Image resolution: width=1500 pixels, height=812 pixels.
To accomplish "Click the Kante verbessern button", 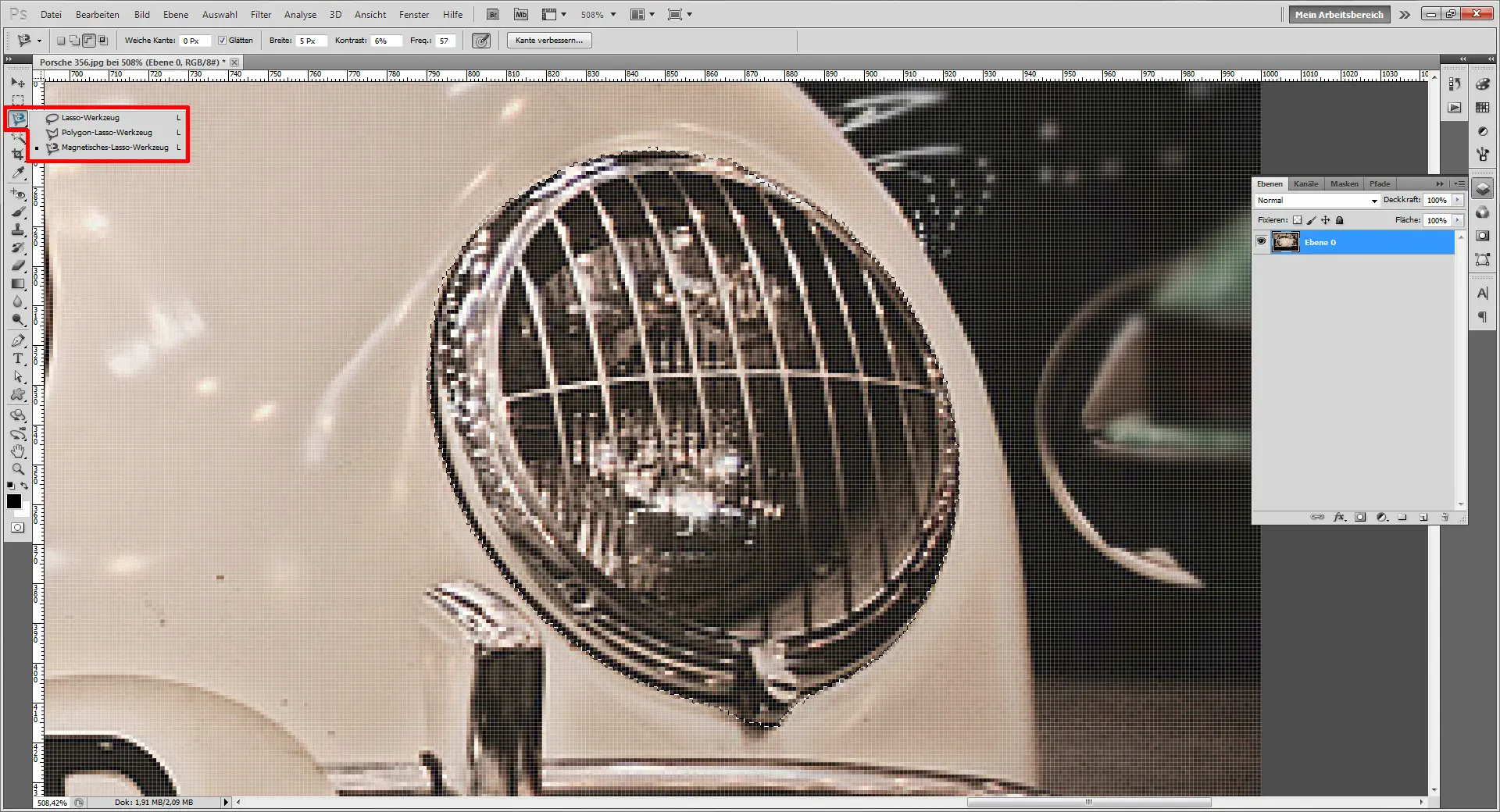I will tap(549, 40).
